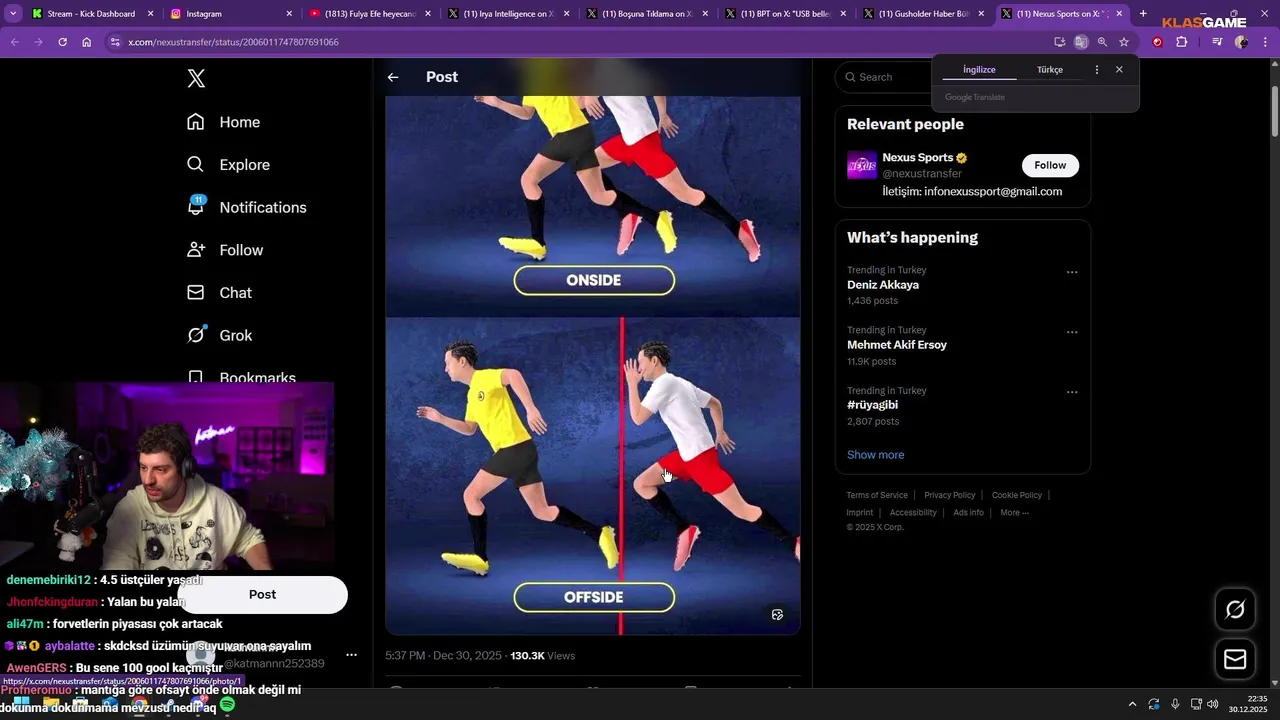Switch to Fulya Efe YouTube tab
Viewport: 1280px width, 720px height.
click(368, 14)
